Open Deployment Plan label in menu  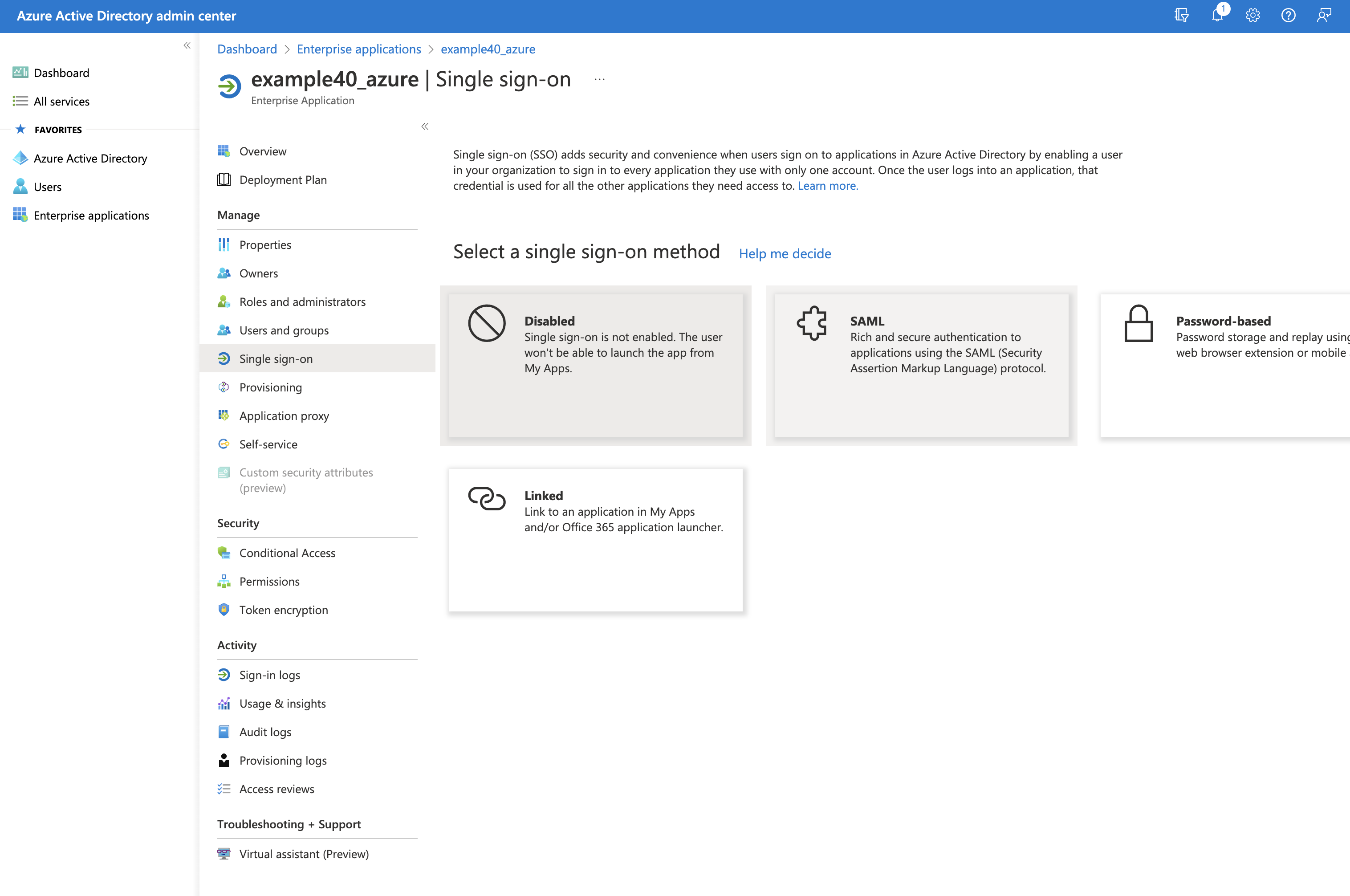(x=283, y=179)
